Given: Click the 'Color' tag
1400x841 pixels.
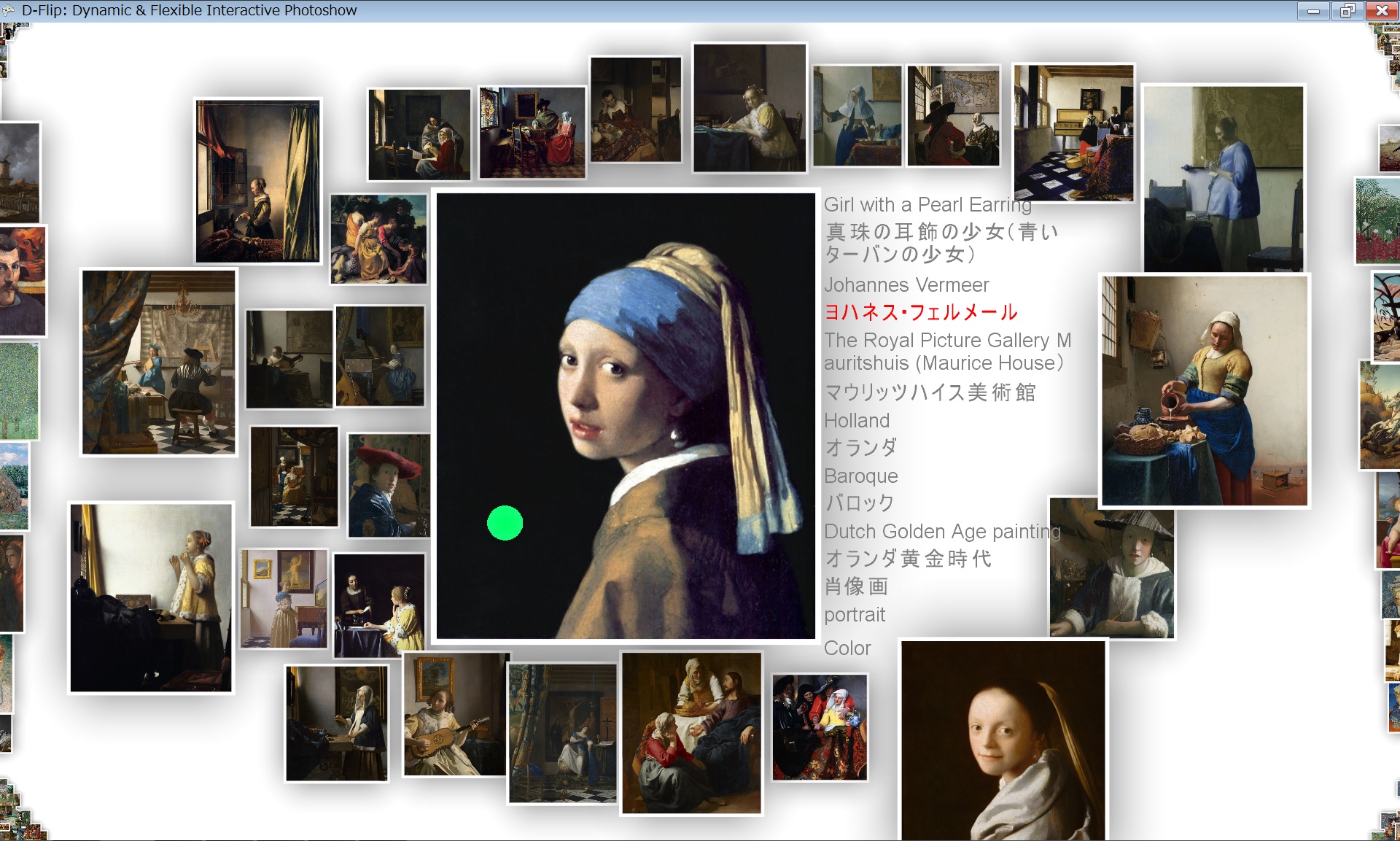Looking at the screenshot, I should click(847, 648).
